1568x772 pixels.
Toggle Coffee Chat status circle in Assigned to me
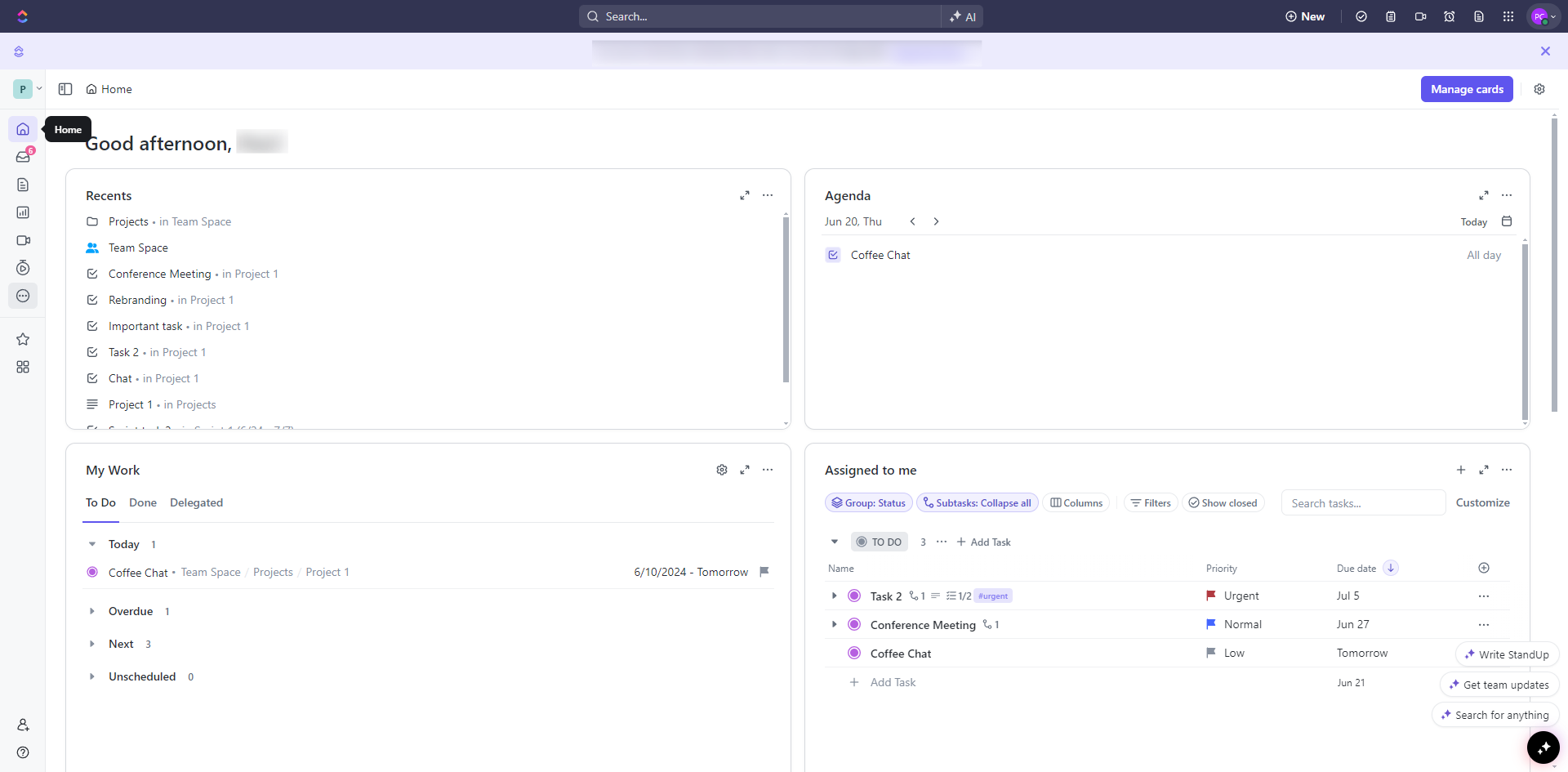pos(854,653)
